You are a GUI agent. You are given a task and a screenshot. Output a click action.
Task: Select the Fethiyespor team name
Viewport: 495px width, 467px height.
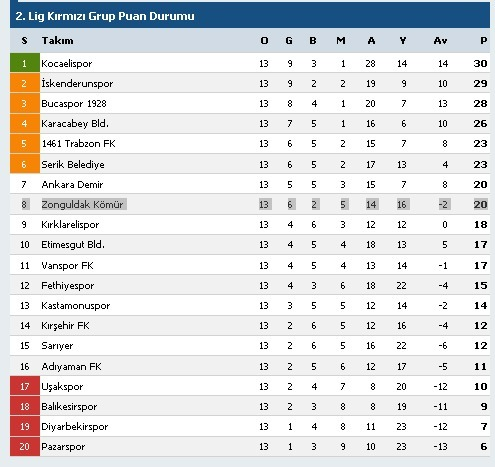68,286
